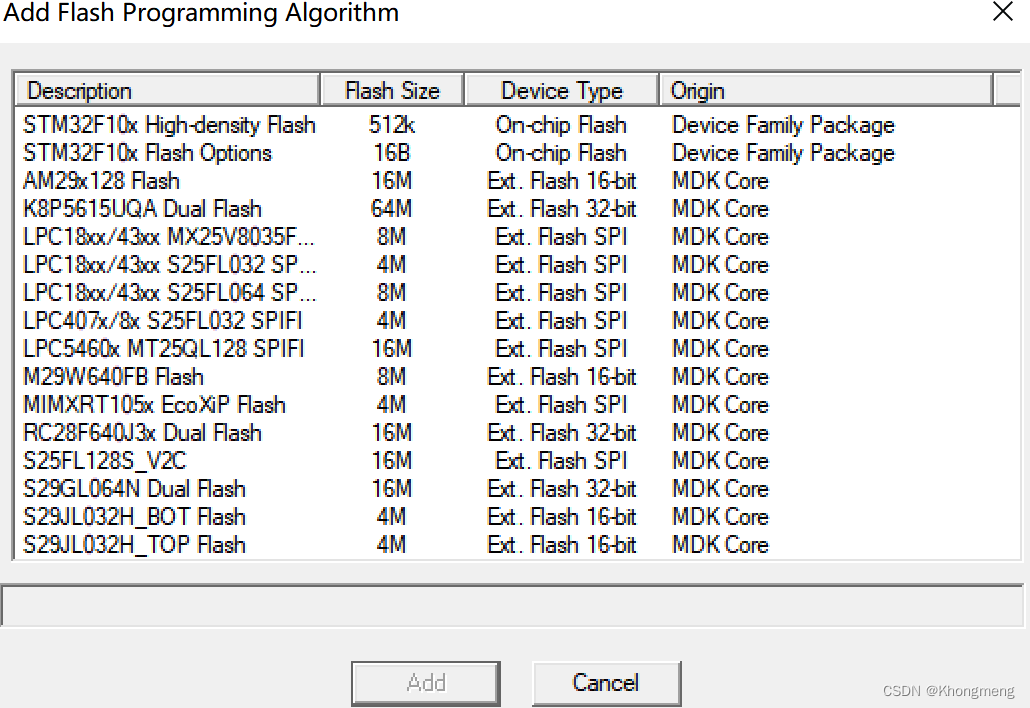Viewport: 1030px width, 708px height.
Task: Click the Add button
Action: pos(426,682)
